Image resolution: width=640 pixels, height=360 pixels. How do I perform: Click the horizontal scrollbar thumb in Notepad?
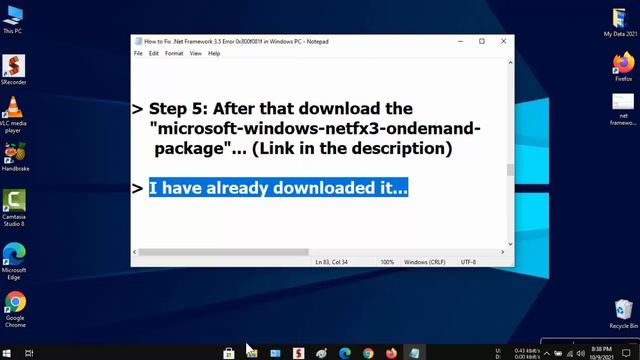pos(223,252)
